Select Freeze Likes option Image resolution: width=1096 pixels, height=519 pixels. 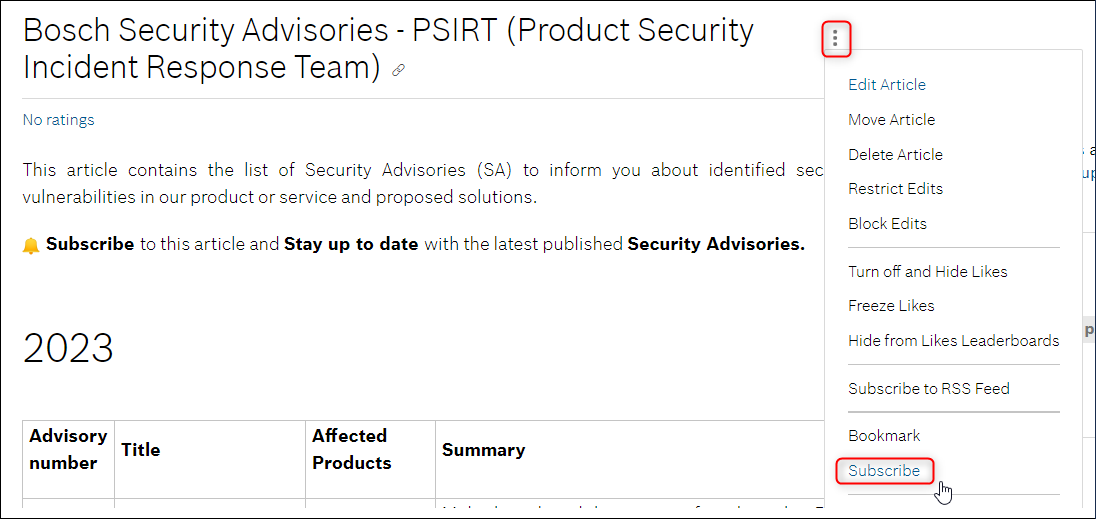pyautogui.click(x=891, y=305)
